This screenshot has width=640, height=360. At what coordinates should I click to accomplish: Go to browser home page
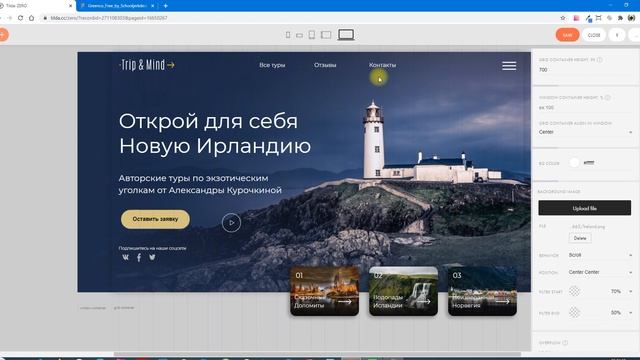tap(31, 18)
